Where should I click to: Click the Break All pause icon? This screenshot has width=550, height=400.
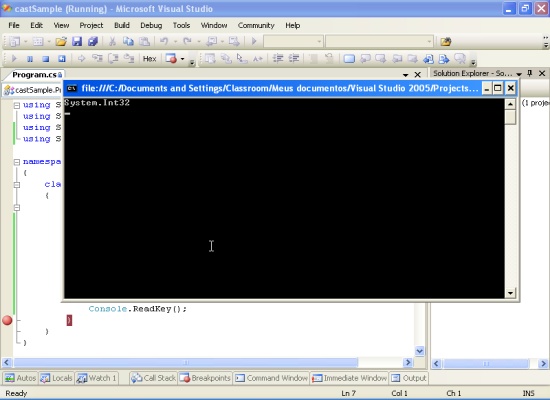pyautogui.click(x=30, y=59)
